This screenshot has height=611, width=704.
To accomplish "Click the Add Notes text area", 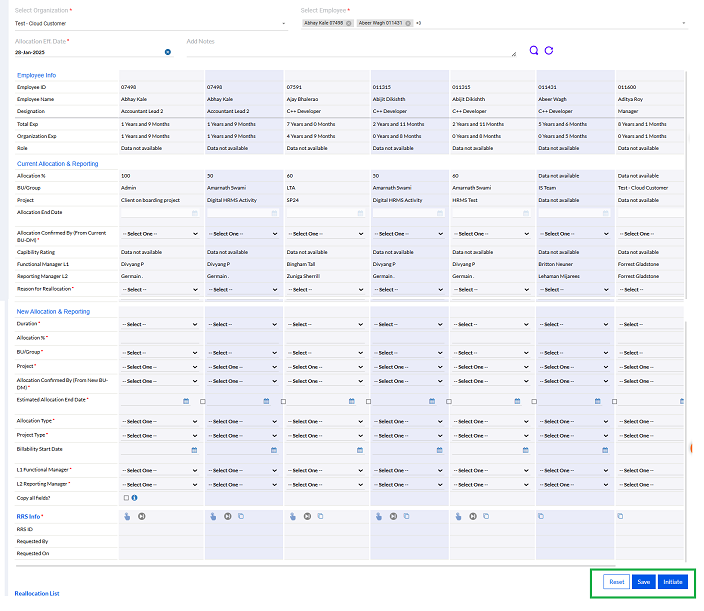I will click(x=351, y=52).
